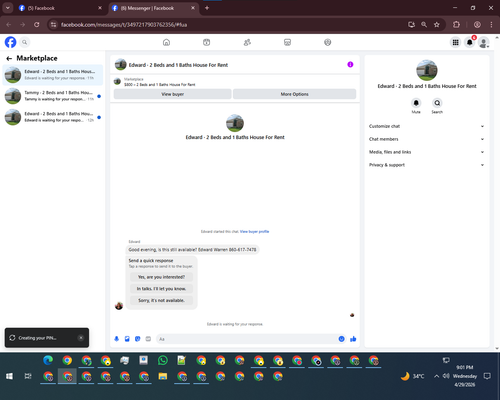
Task: Expand Media, files and links section
Action: (426, 152)
